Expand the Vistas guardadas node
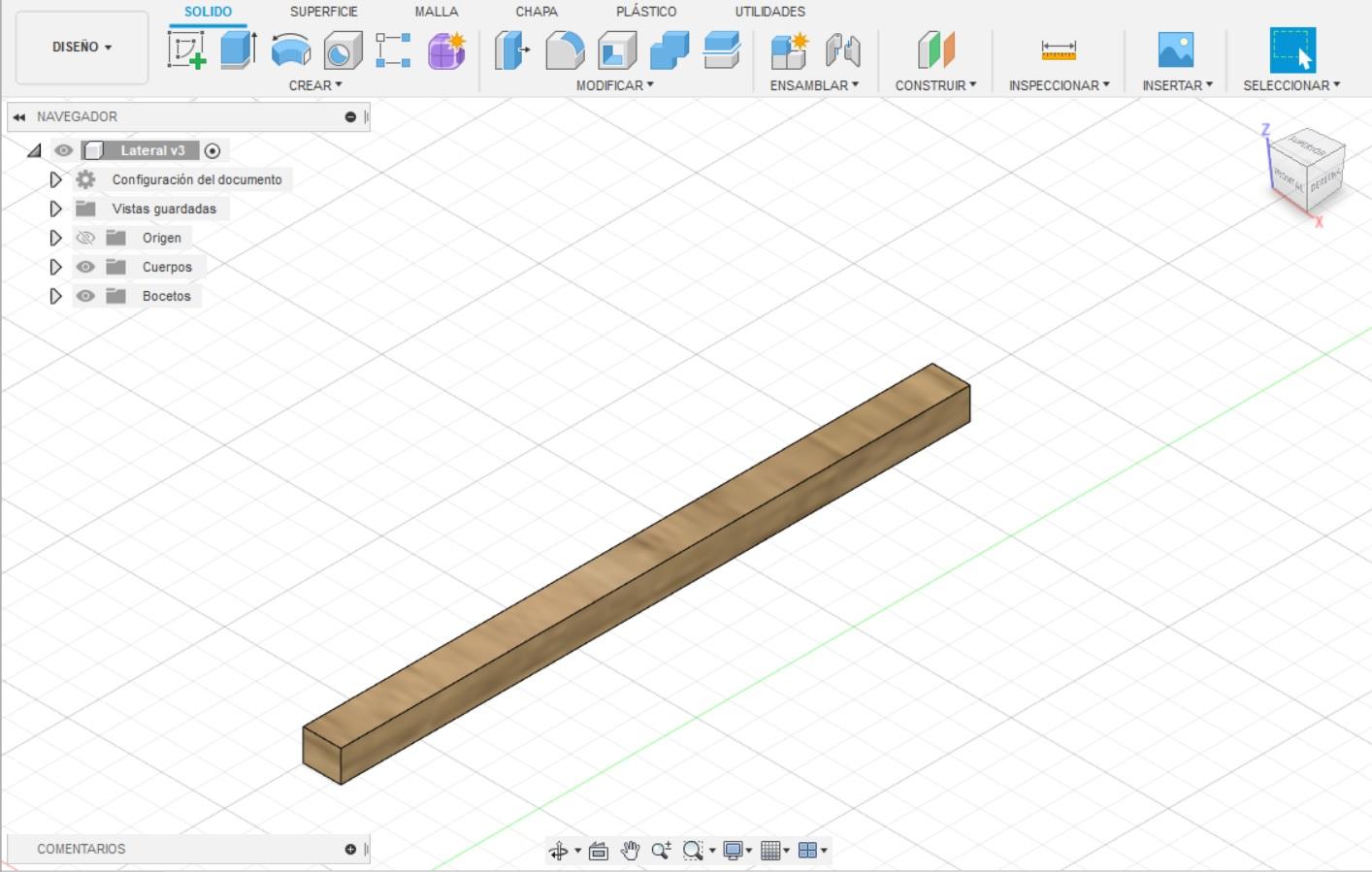 (x=55, y=209)
